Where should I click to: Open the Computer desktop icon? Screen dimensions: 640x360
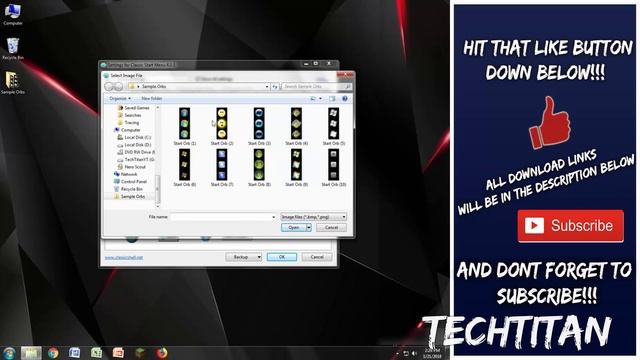click(x=13, y=14)
